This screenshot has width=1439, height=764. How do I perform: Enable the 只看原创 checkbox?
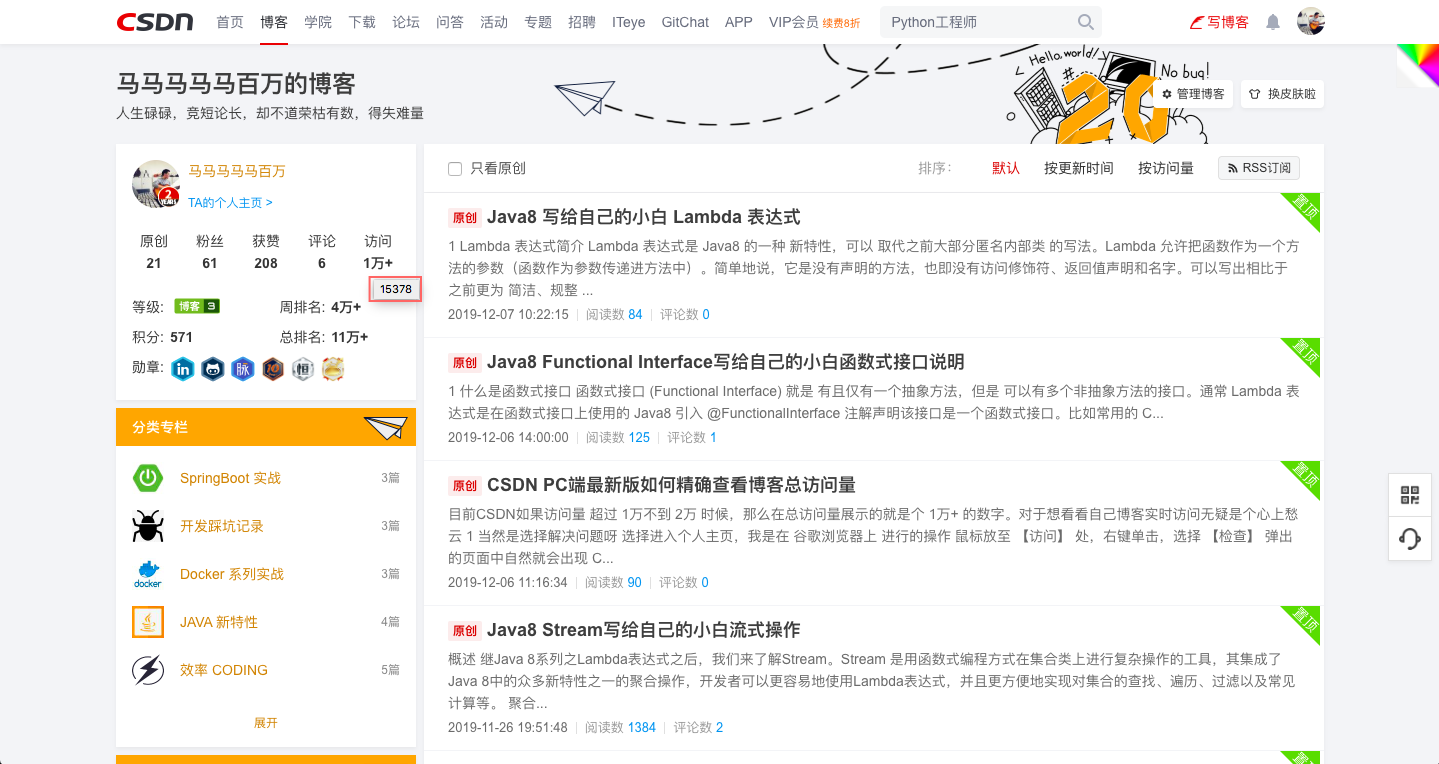[455, 168]
